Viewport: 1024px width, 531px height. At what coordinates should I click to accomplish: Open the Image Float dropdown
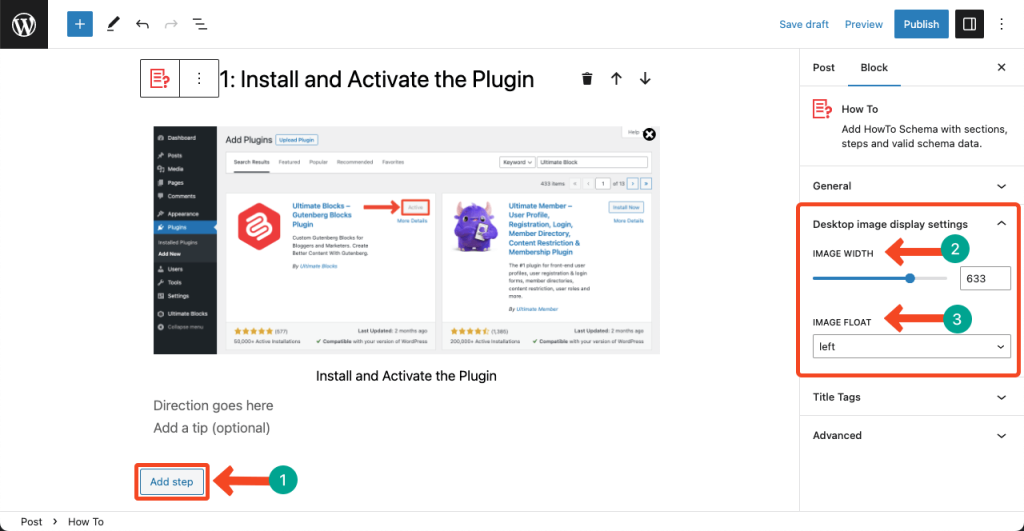pos(911,346)
